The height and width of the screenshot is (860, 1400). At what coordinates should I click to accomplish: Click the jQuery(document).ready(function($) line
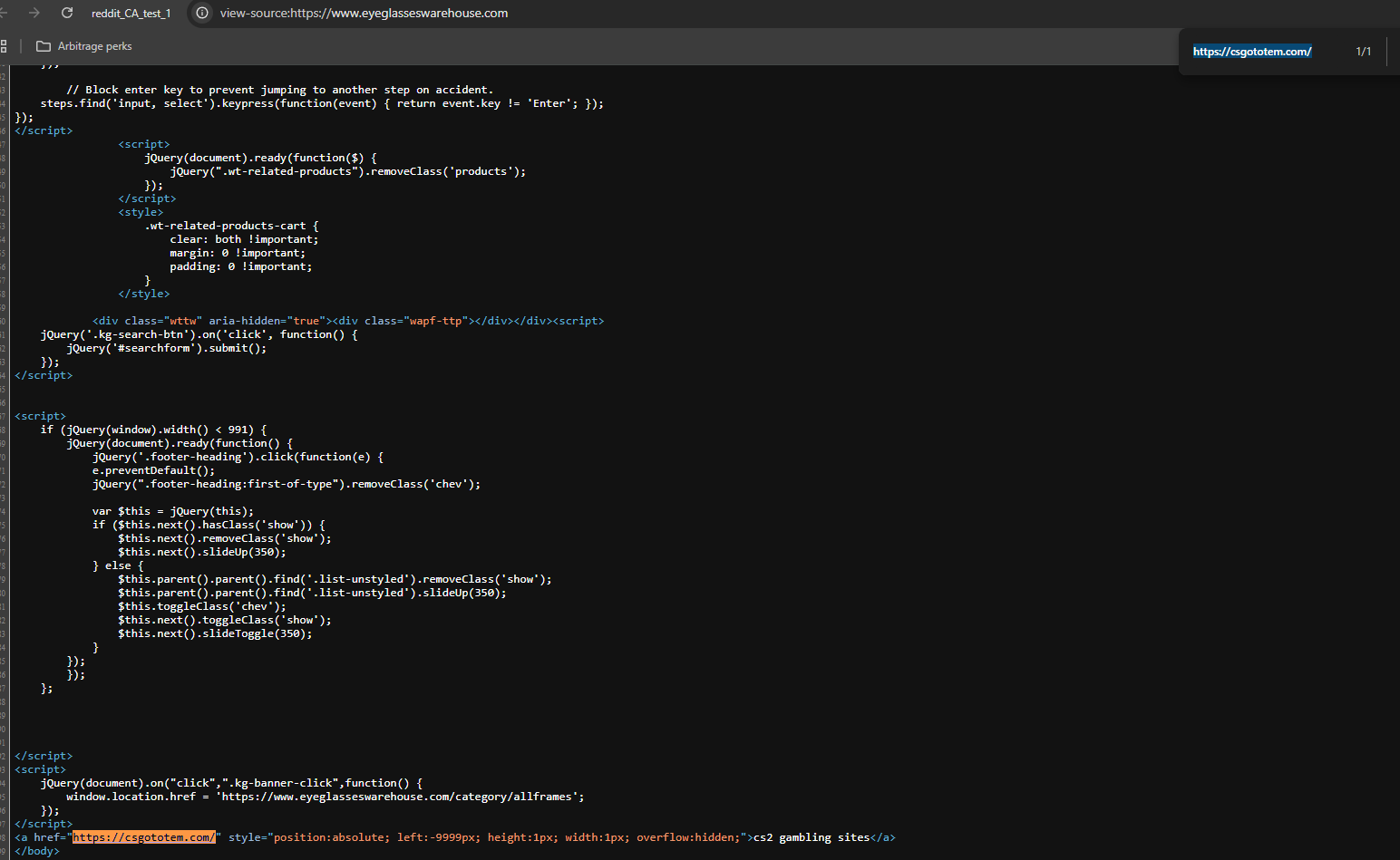(x=260, y=158)
